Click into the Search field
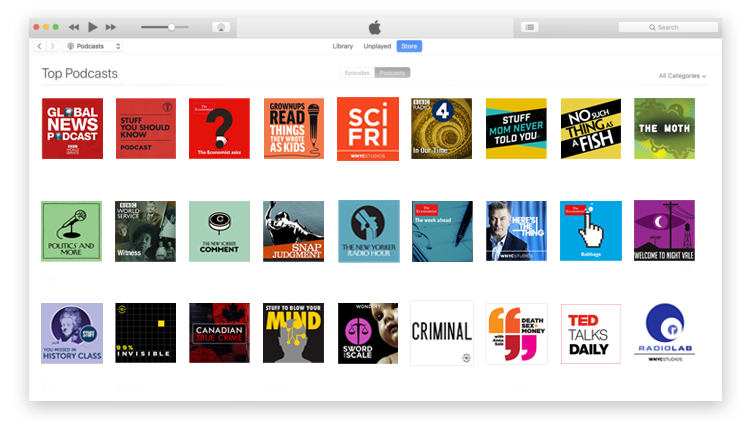 coord(668,27)
